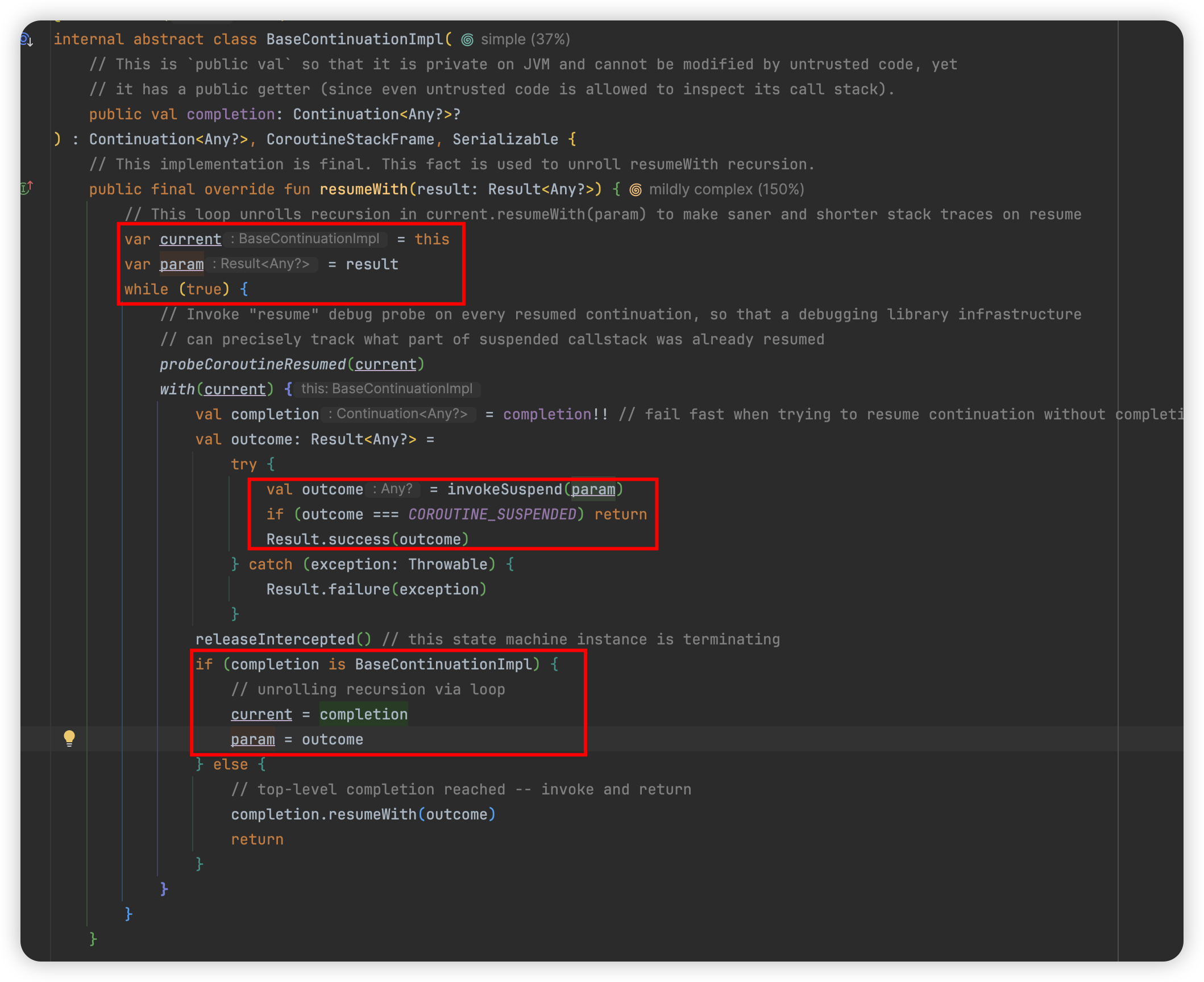The width and height of the screenshot is (1204, 982).
Task: Click the 'simple (37%)' complexity hint
Action: (525, 40)
